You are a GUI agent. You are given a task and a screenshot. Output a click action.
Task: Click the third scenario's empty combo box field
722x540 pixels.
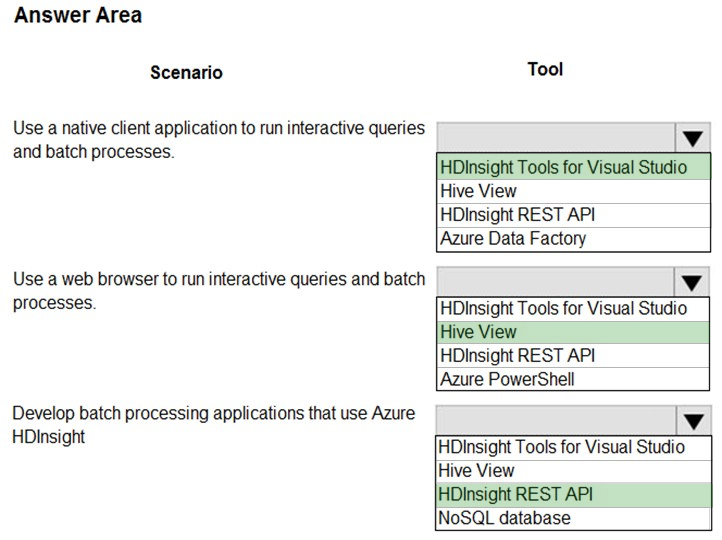click(556, 421)
